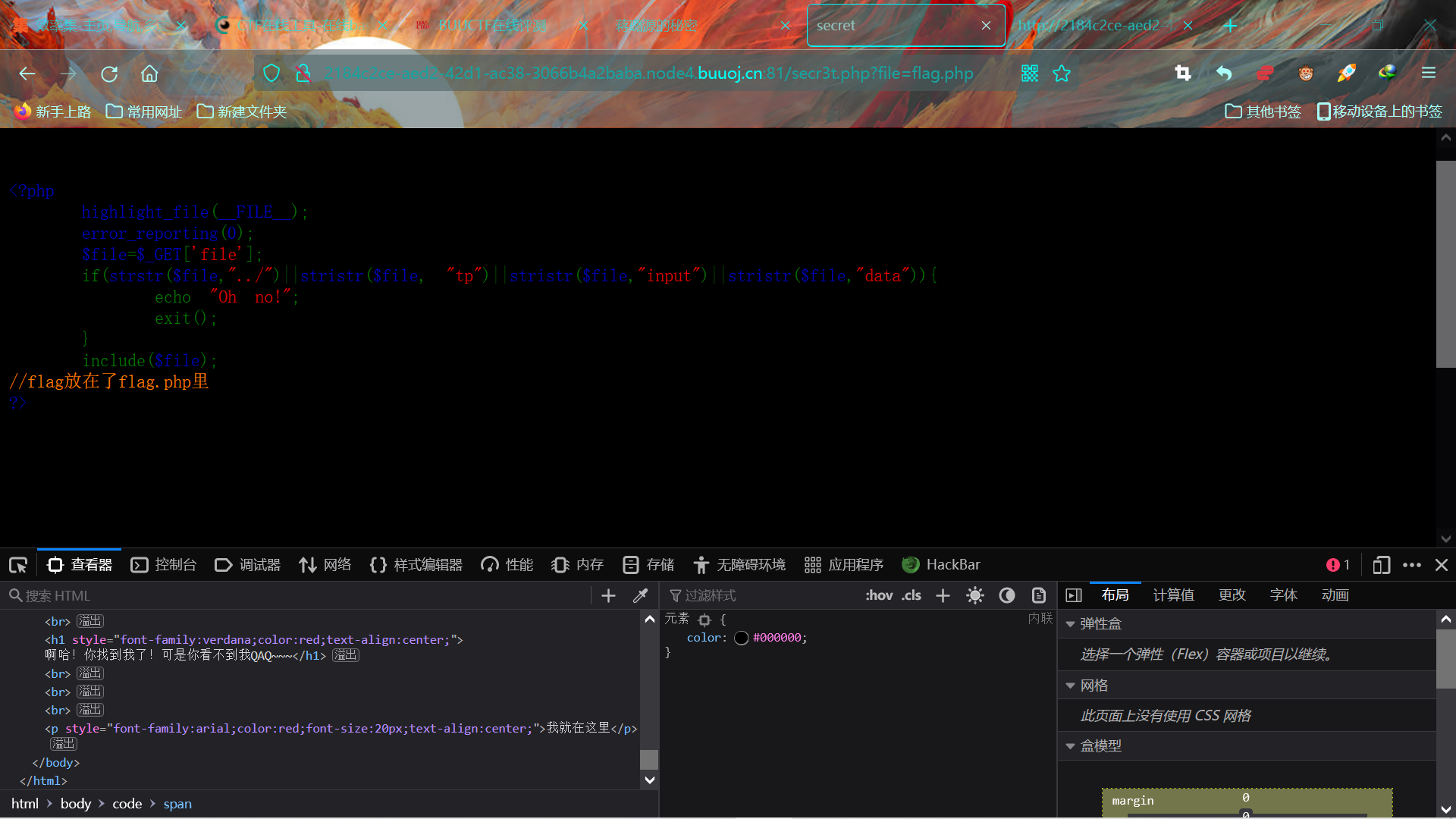Open the 新建文件夹 bookmarks folder

pos(241,112)
